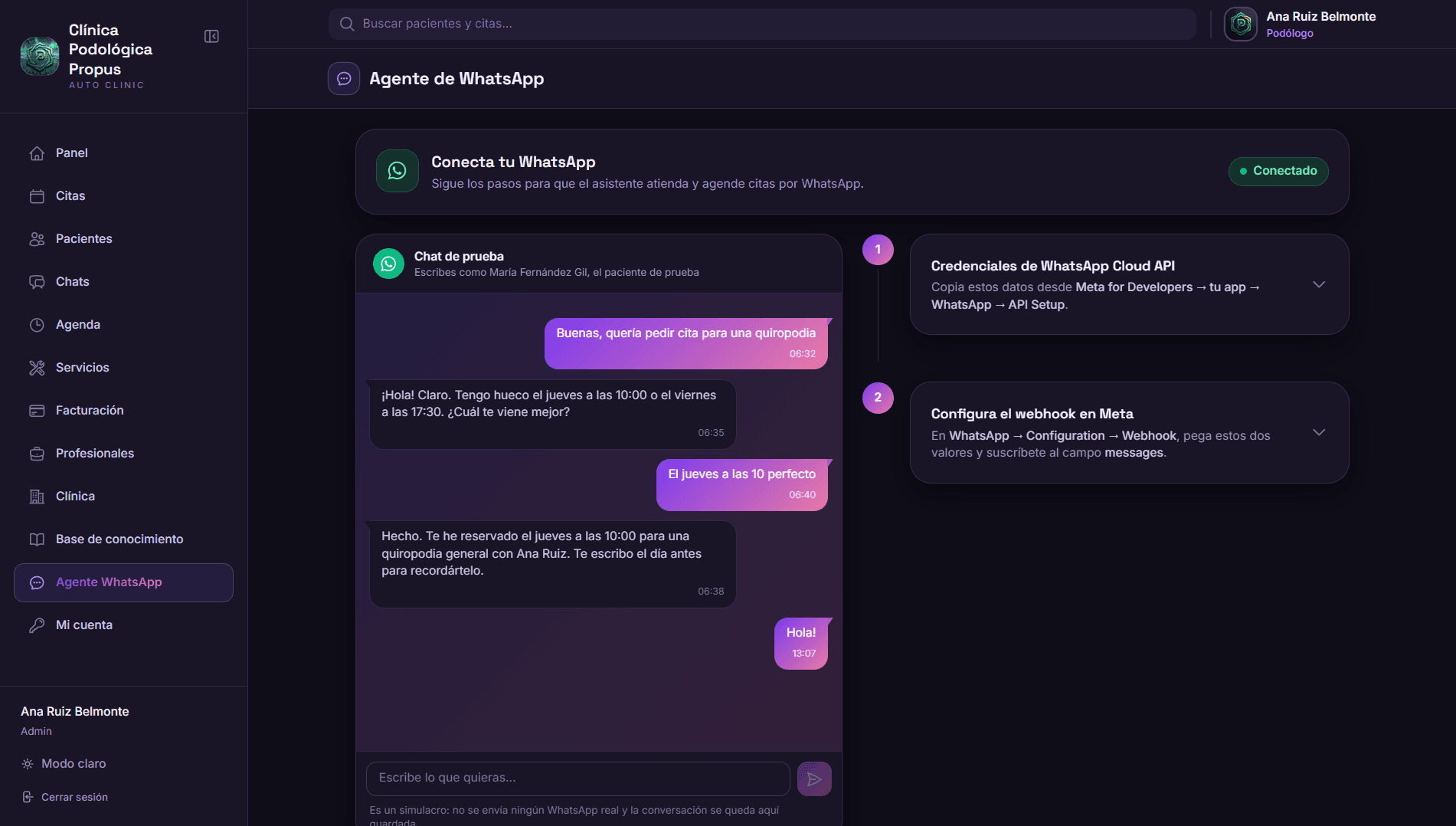The width and height of the screenshot is (1456, 826).
Task: Click the reply starting 'Hecho. Te he reservado'
Action: click(552, 564)
